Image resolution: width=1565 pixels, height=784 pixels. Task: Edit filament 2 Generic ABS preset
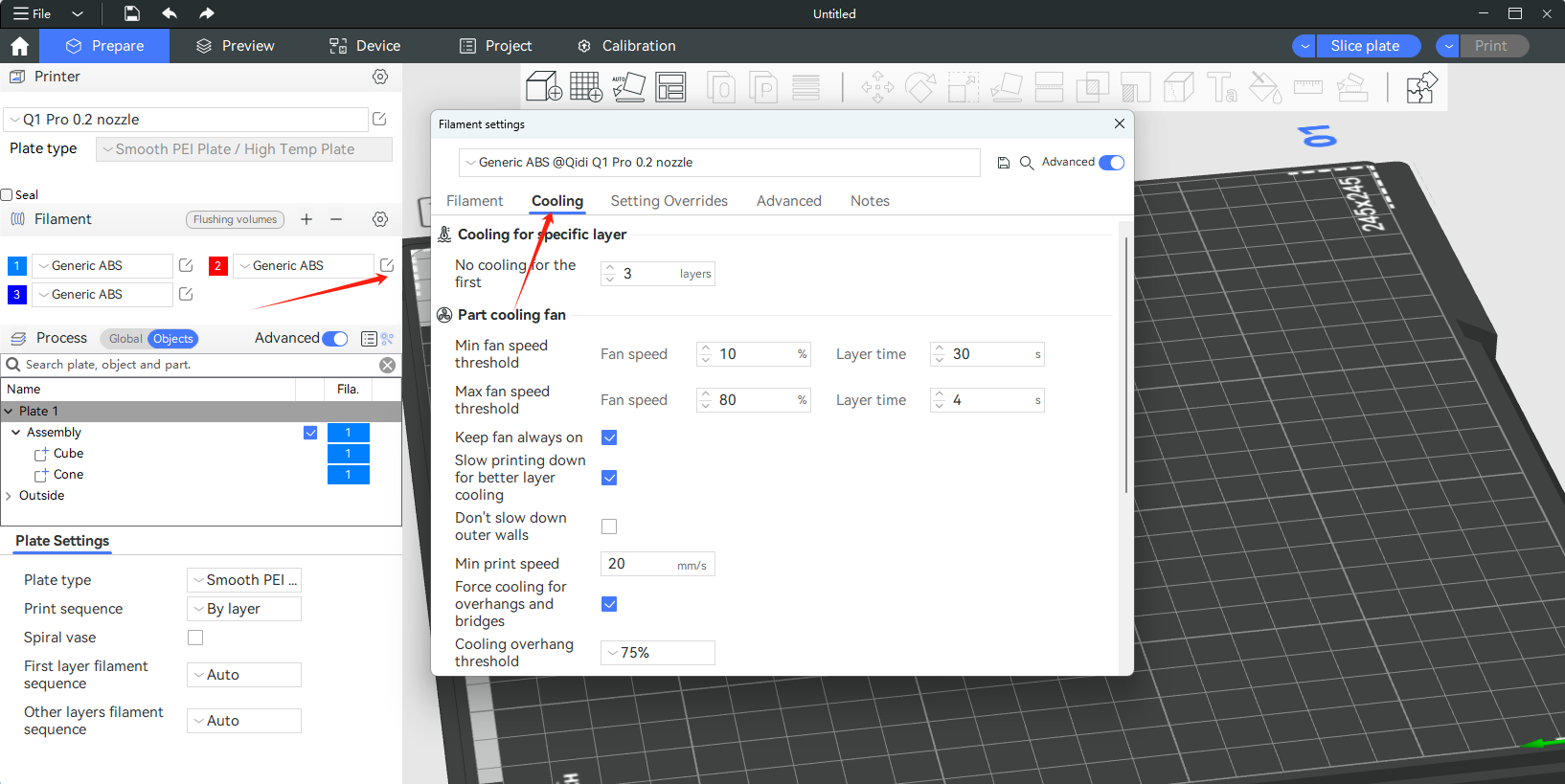click(x=387, y=265)
